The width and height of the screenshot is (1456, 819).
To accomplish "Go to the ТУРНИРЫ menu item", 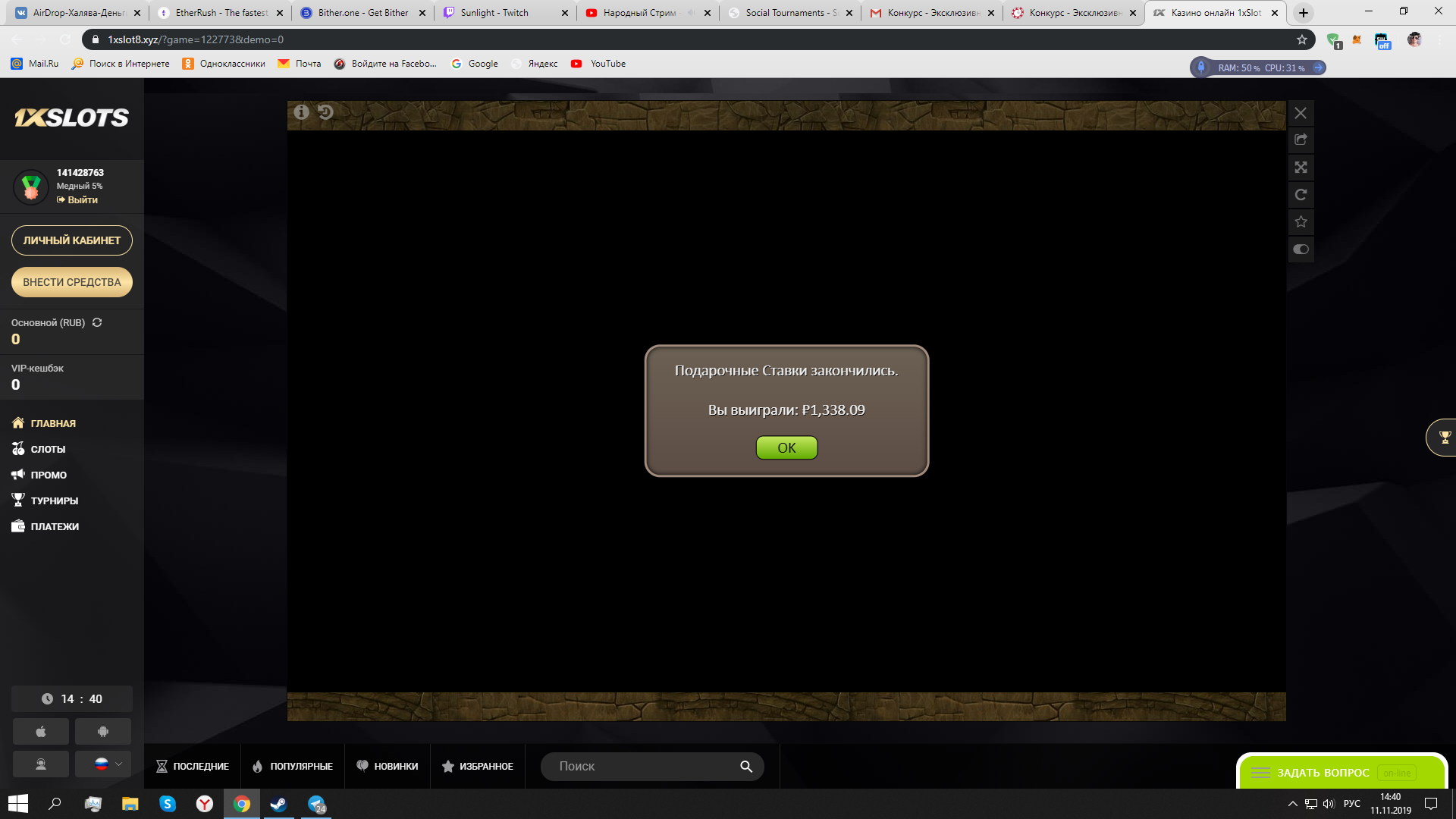I will click(x=54, y=500).
